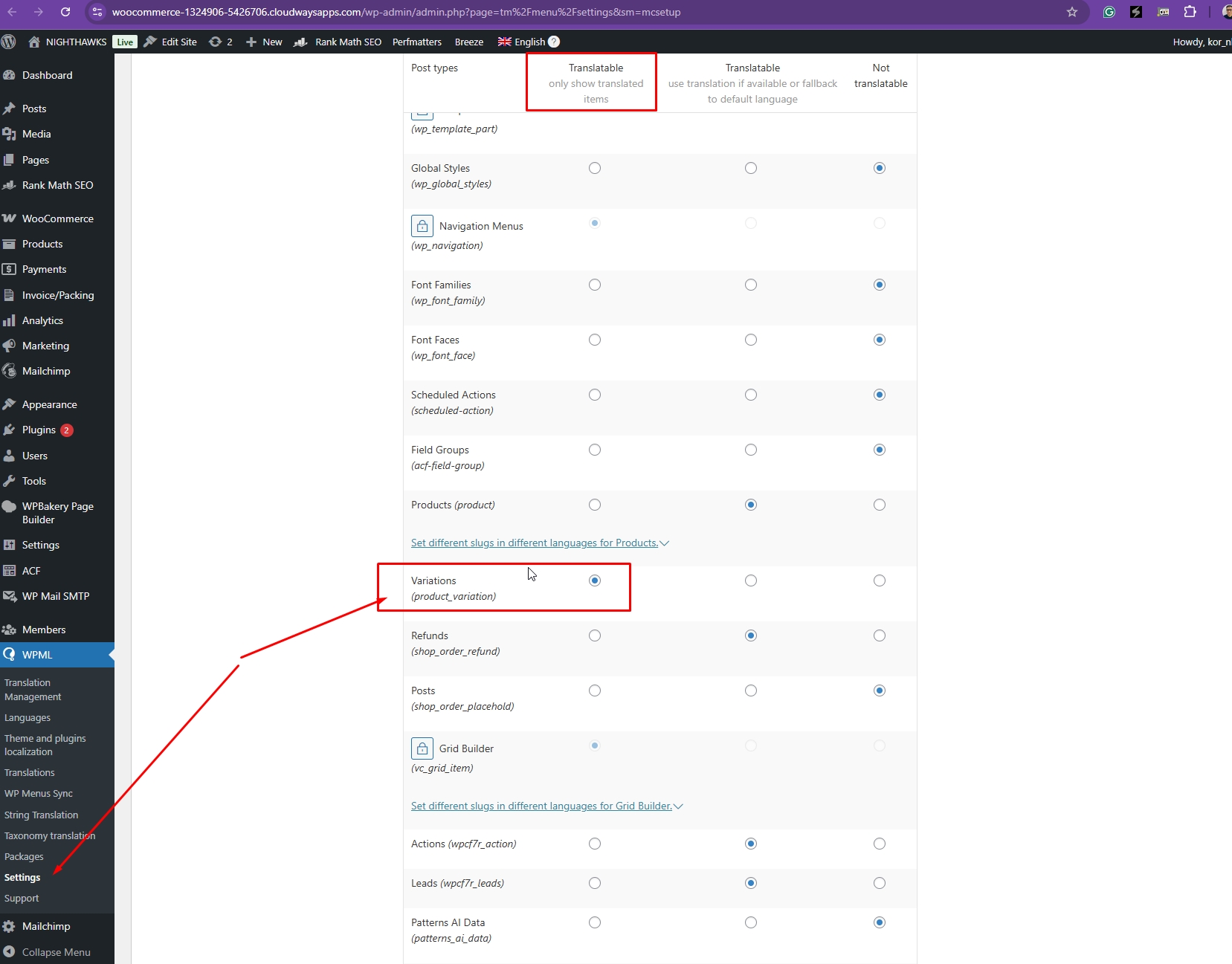
Task: Click the Dashboard gauge icon in sidebar
Action: (x=10, y=75)
